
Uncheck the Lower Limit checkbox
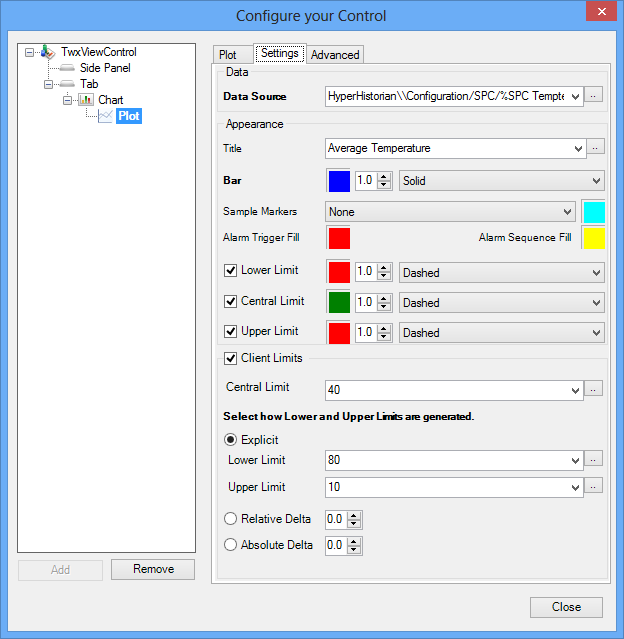231,271
